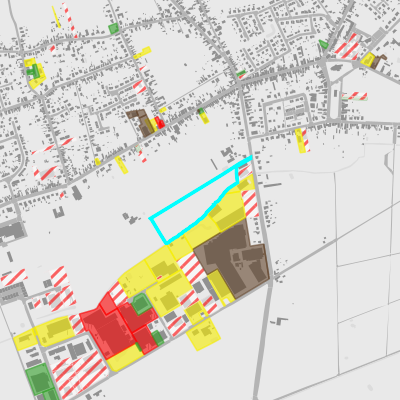Click the red-striped block at the top right
The height and width of the screenshot is (400, 400).
348,47
